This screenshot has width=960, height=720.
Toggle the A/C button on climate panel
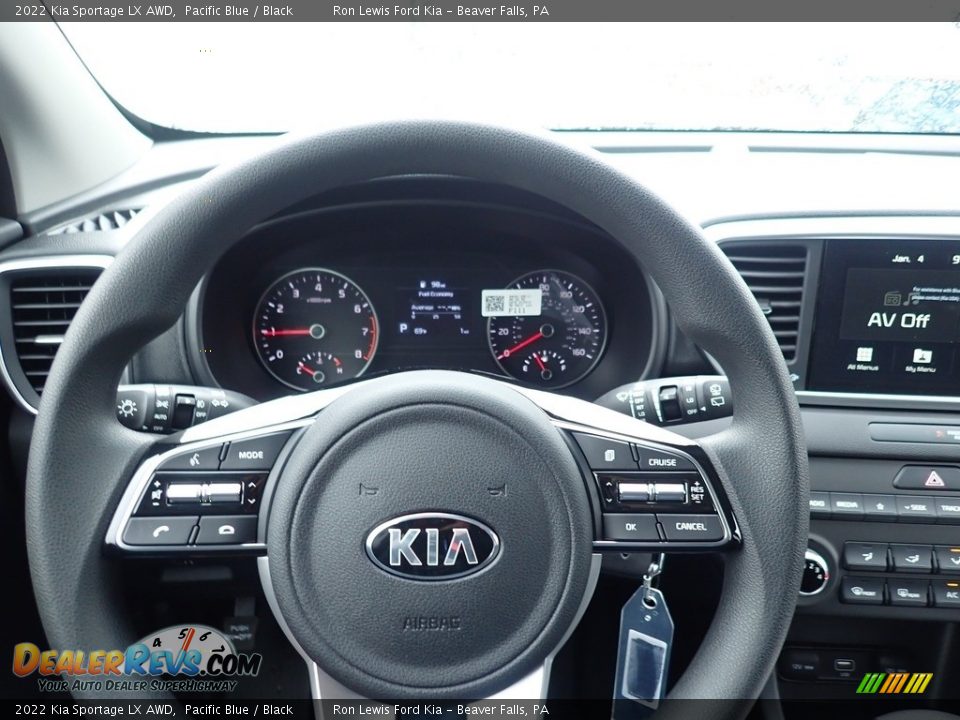tap(951, 594)
